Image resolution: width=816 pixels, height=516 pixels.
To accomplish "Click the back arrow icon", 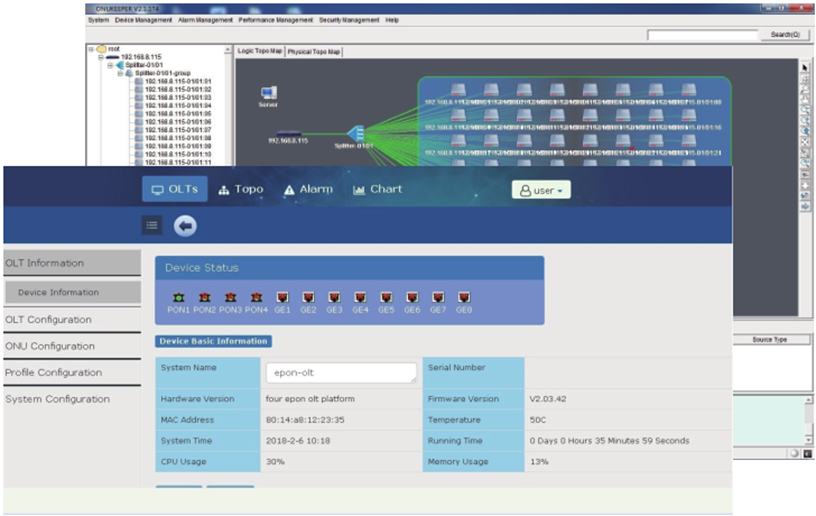I will pyautogui.click(x=185, y=226).
